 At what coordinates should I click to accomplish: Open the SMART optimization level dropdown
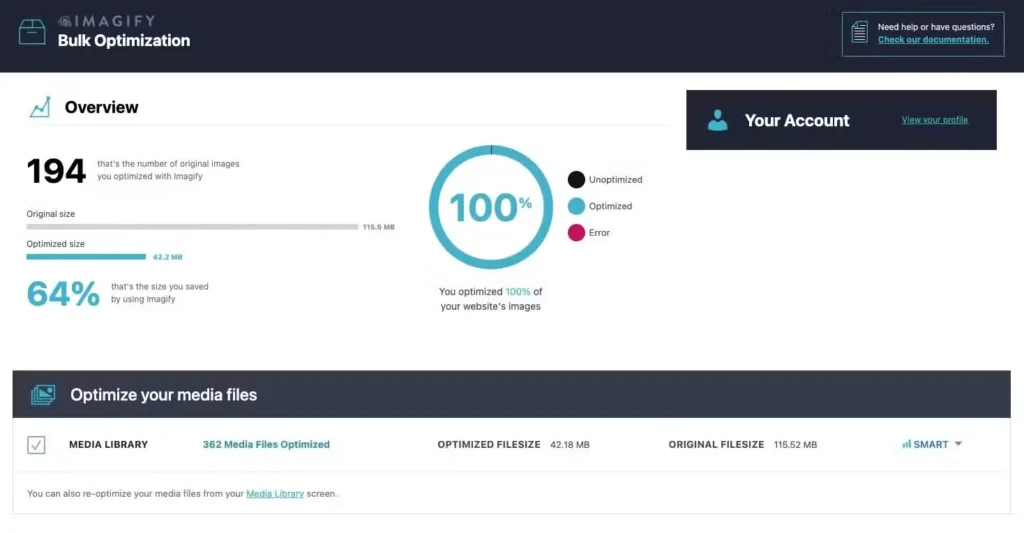coord(931,444)
